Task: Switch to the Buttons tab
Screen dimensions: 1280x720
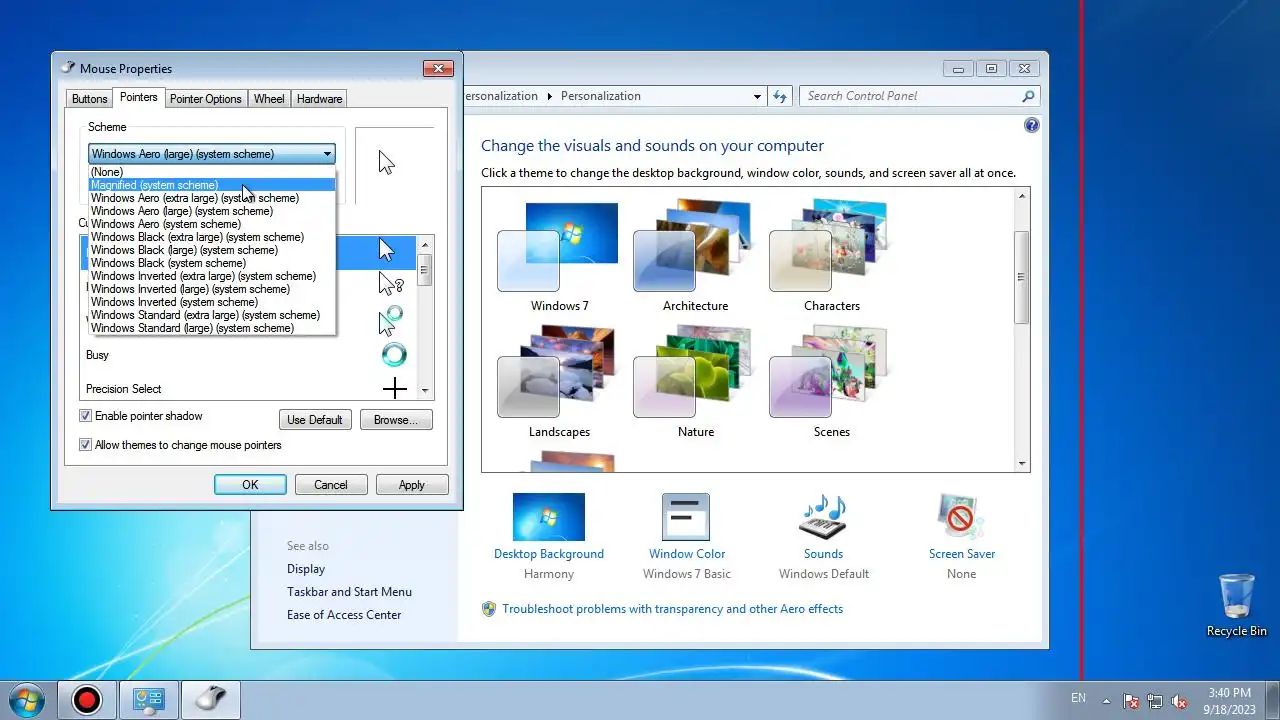Action: tap(89, 99)
